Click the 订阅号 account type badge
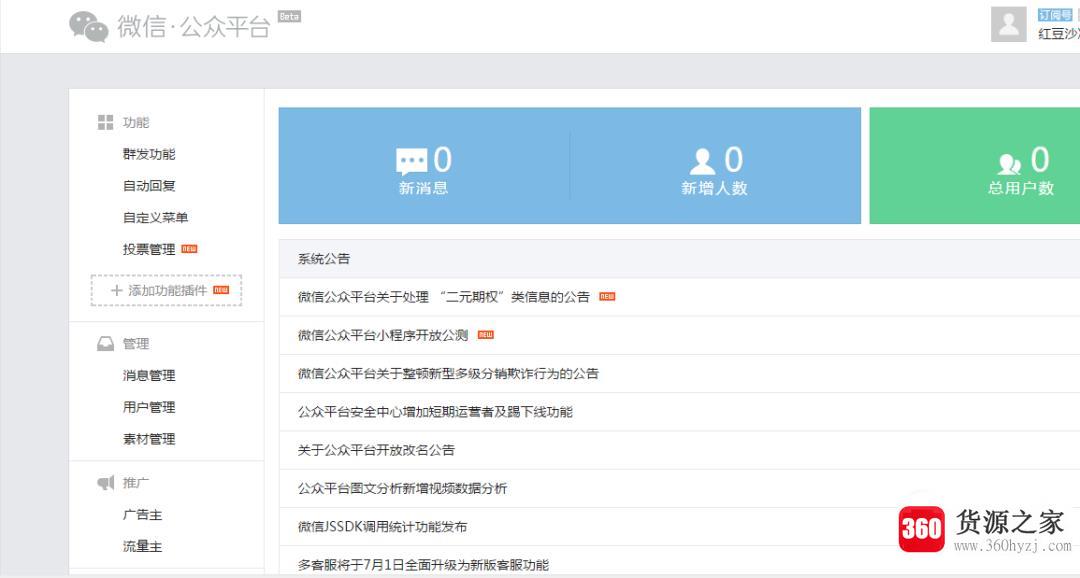The width and height of the screenshot is (1080, 578). 1055,15
